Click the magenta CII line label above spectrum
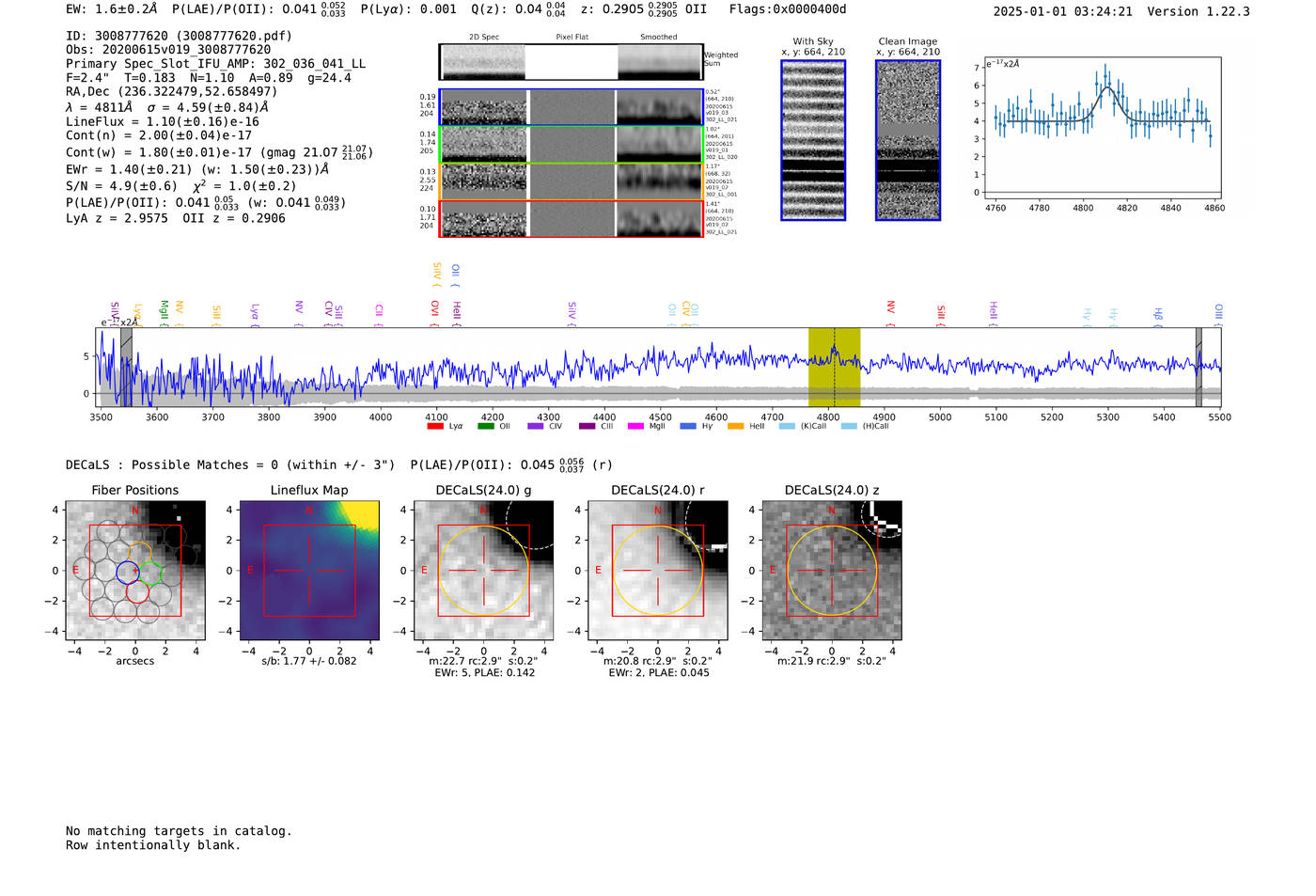The width and height of the screenshot is (1316, 896). (379, 313)
